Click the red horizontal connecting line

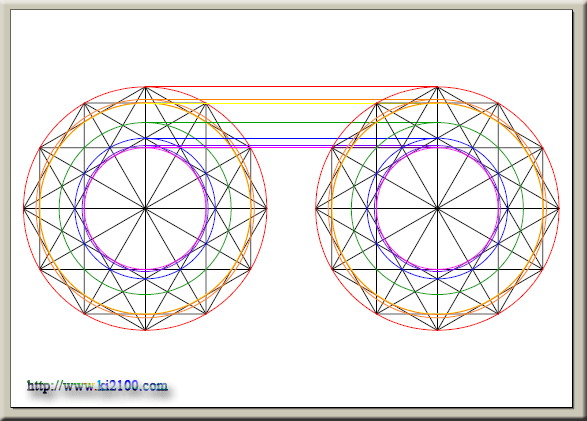tap(291, 87)
